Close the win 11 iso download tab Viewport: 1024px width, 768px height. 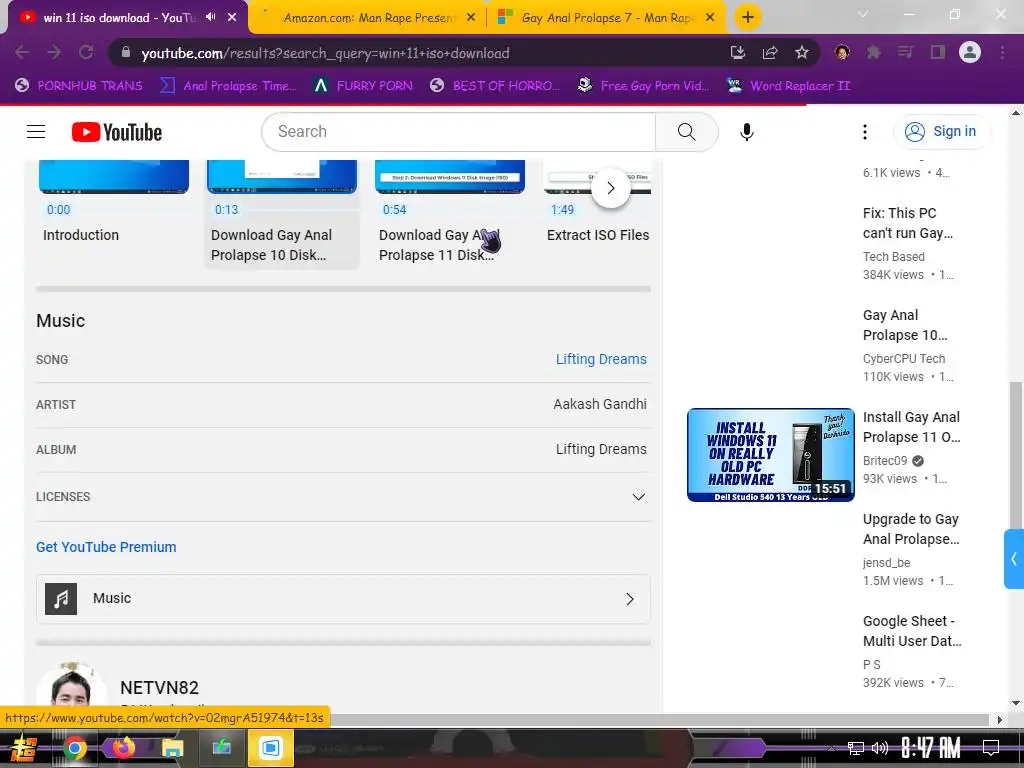[x=232, y=18]
